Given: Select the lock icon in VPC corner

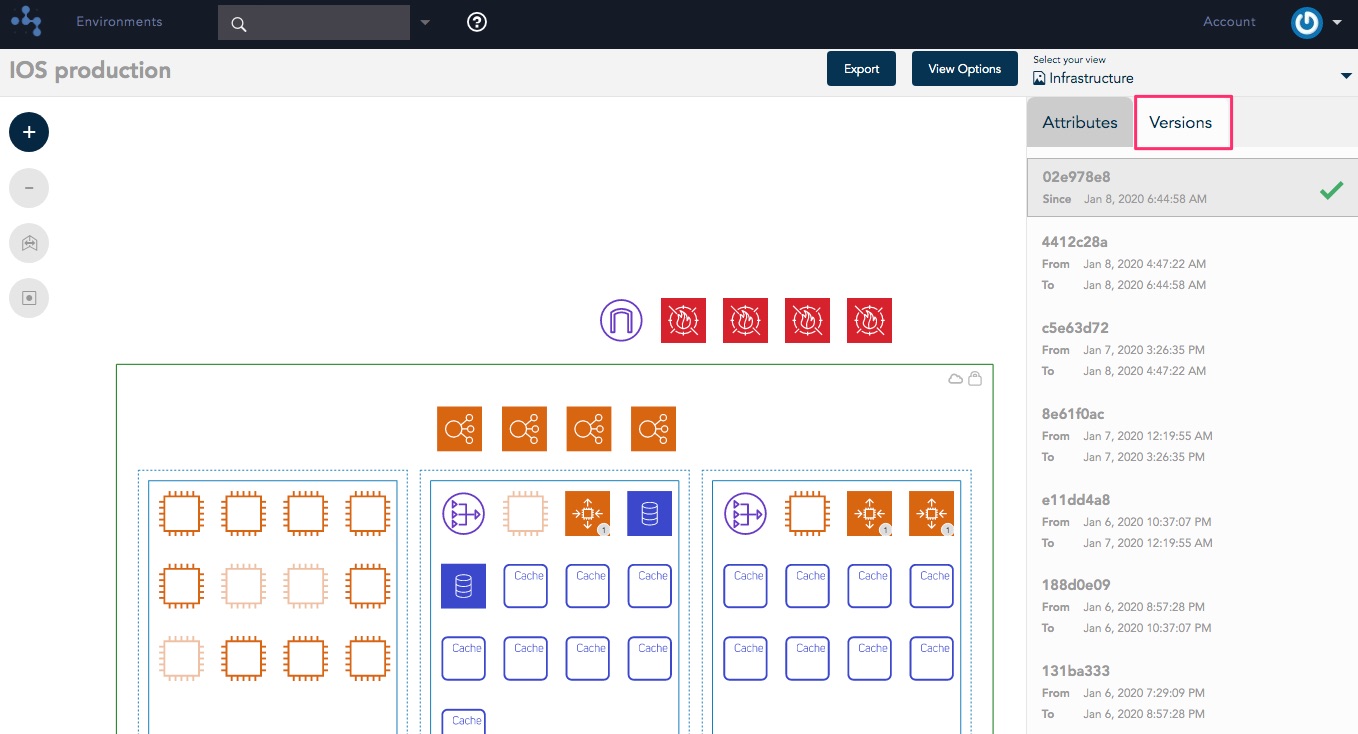Looking at the screenshot, I should click(x=975, y=379).
